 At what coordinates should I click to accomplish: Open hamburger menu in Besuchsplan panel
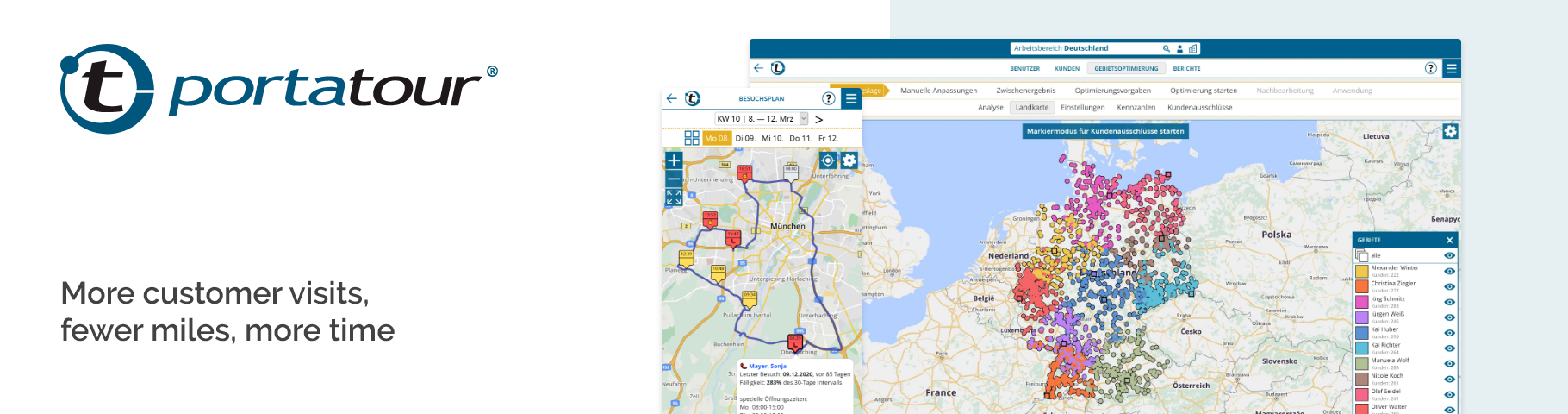[x=851, y=98]
